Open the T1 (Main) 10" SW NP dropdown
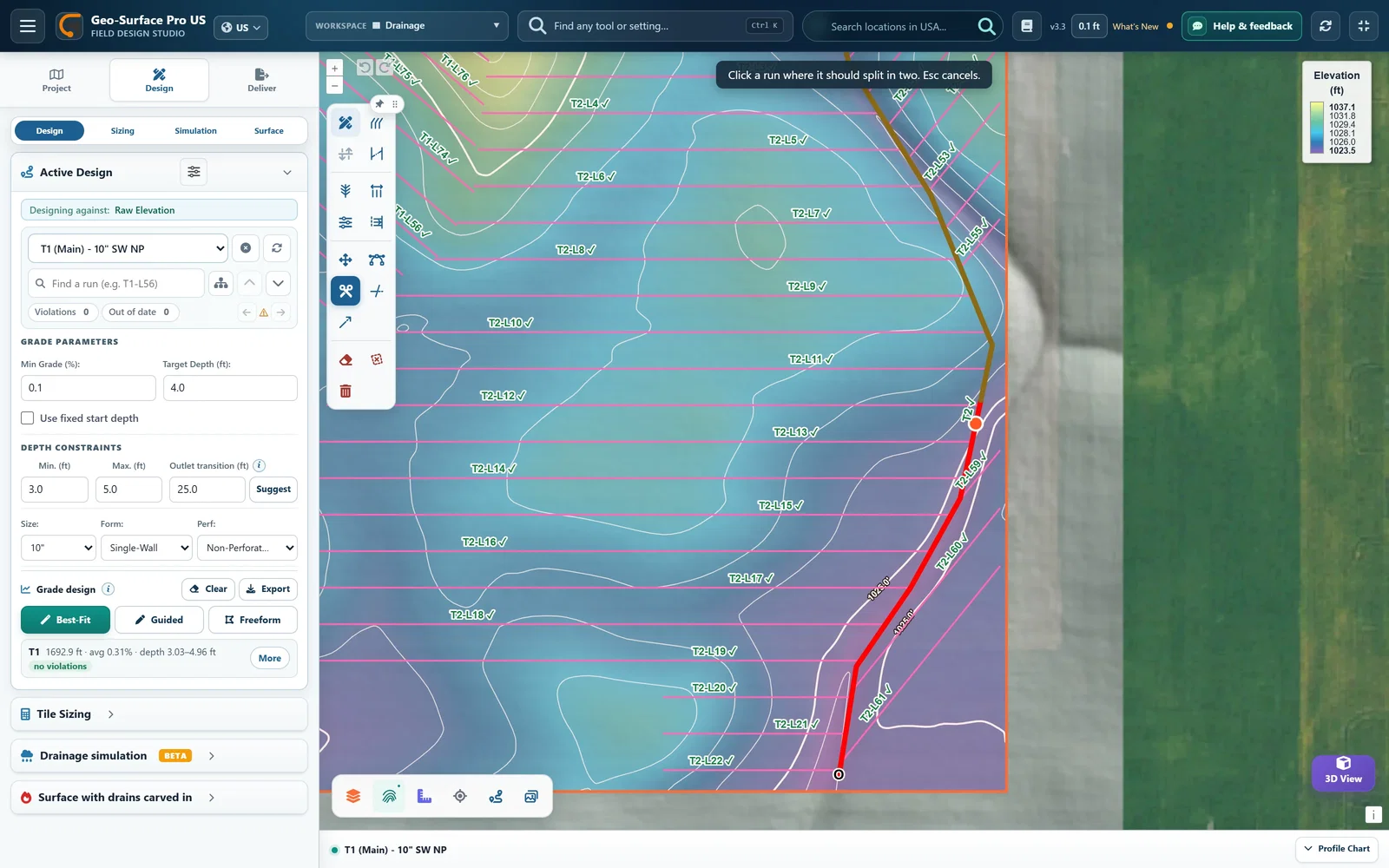The height and width of the screenshot is (868, 1389). (x=128, y=248)
